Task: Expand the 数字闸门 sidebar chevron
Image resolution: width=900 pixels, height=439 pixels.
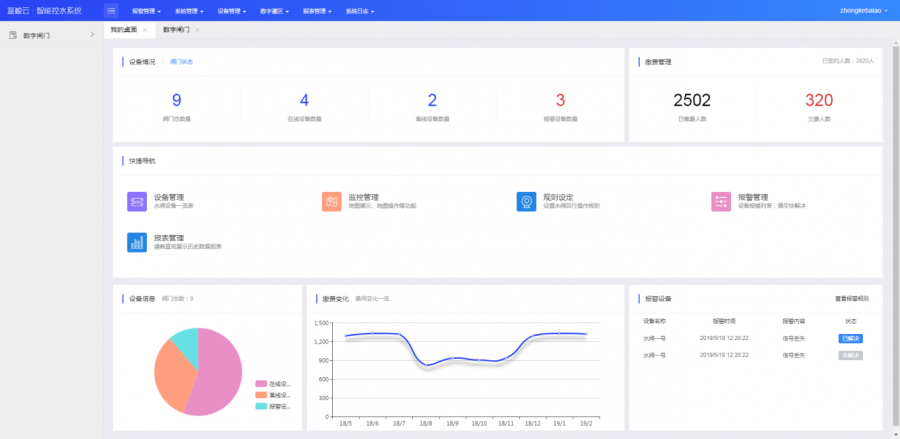Action: pos(92,35)
